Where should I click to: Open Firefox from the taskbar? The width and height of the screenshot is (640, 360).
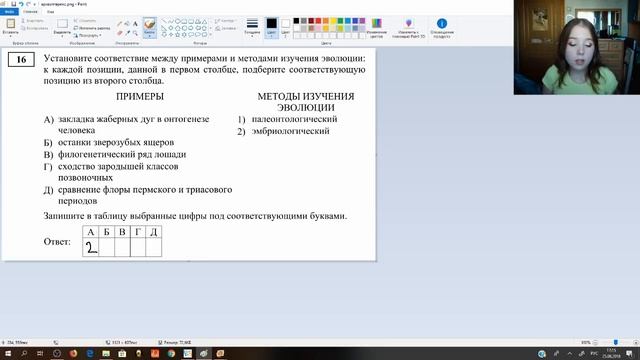coord(73,353)
